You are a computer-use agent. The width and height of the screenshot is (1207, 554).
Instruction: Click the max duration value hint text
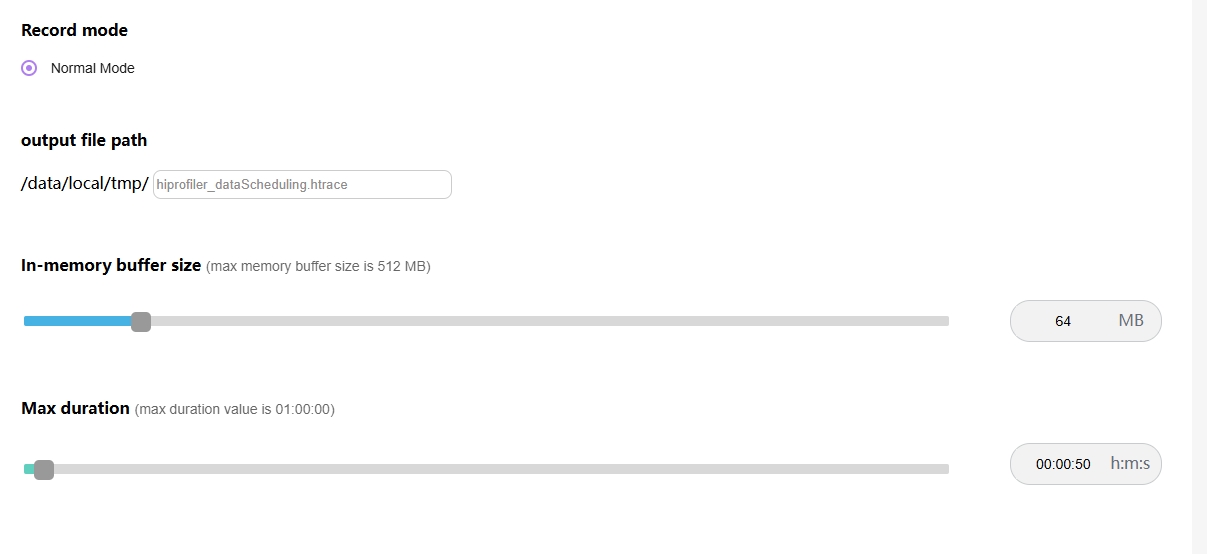point(235,409)
